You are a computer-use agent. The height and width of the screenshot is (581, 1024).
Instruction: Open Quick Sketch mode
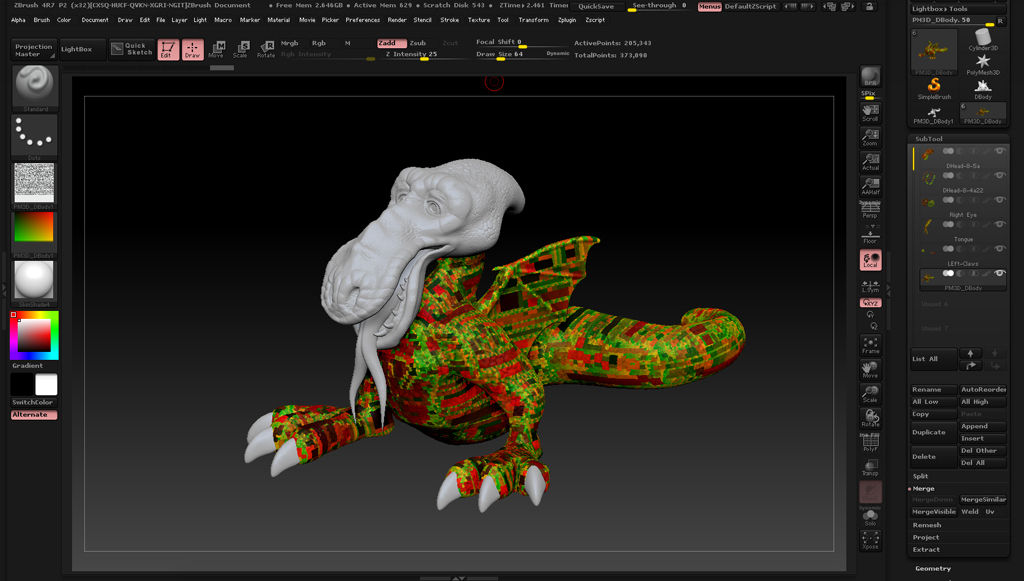click(x=132, y=50)
